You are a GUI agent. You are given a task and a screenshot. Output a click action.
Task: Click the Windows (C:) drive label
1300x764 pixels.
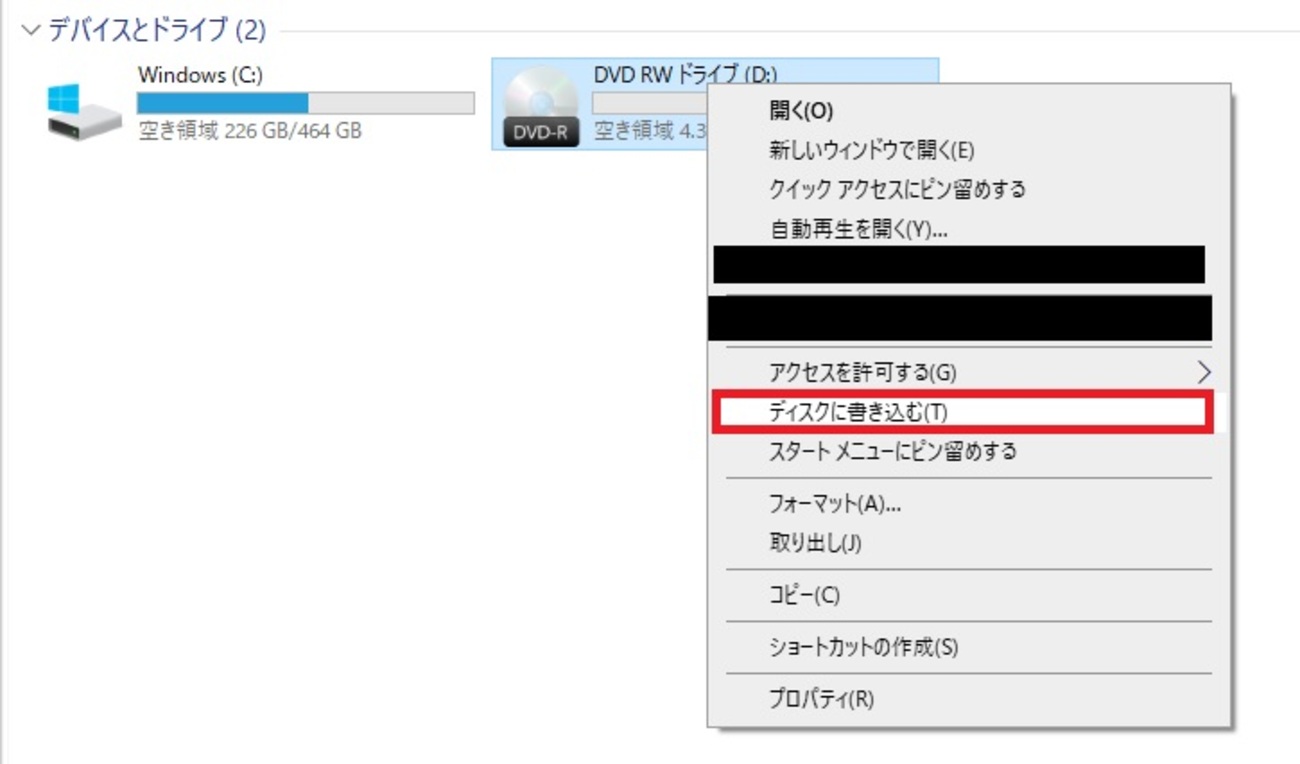(201, 75)
